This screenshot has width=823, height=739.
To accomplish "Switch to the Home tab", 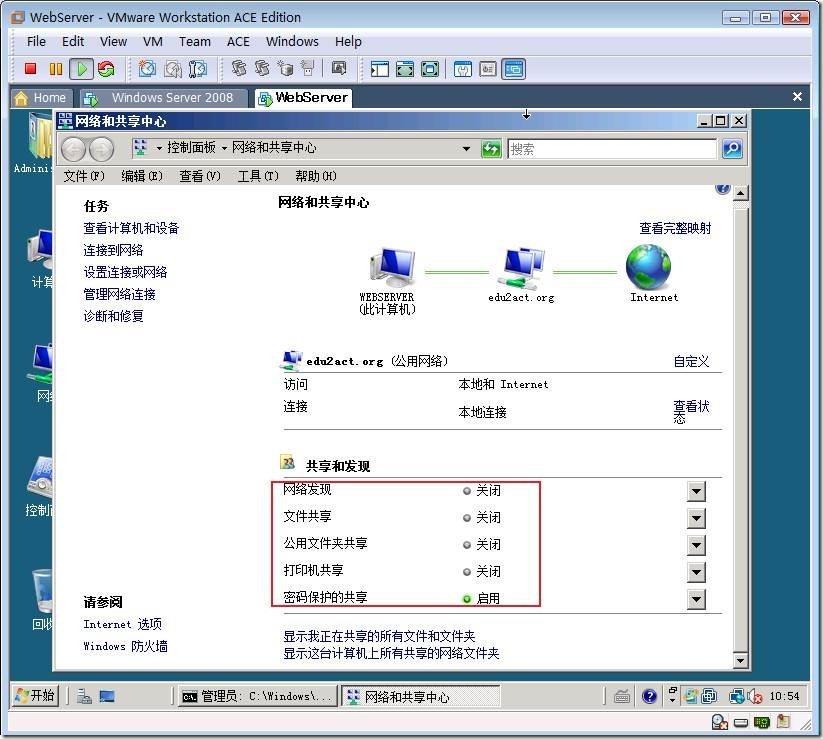I will (41, 98).
